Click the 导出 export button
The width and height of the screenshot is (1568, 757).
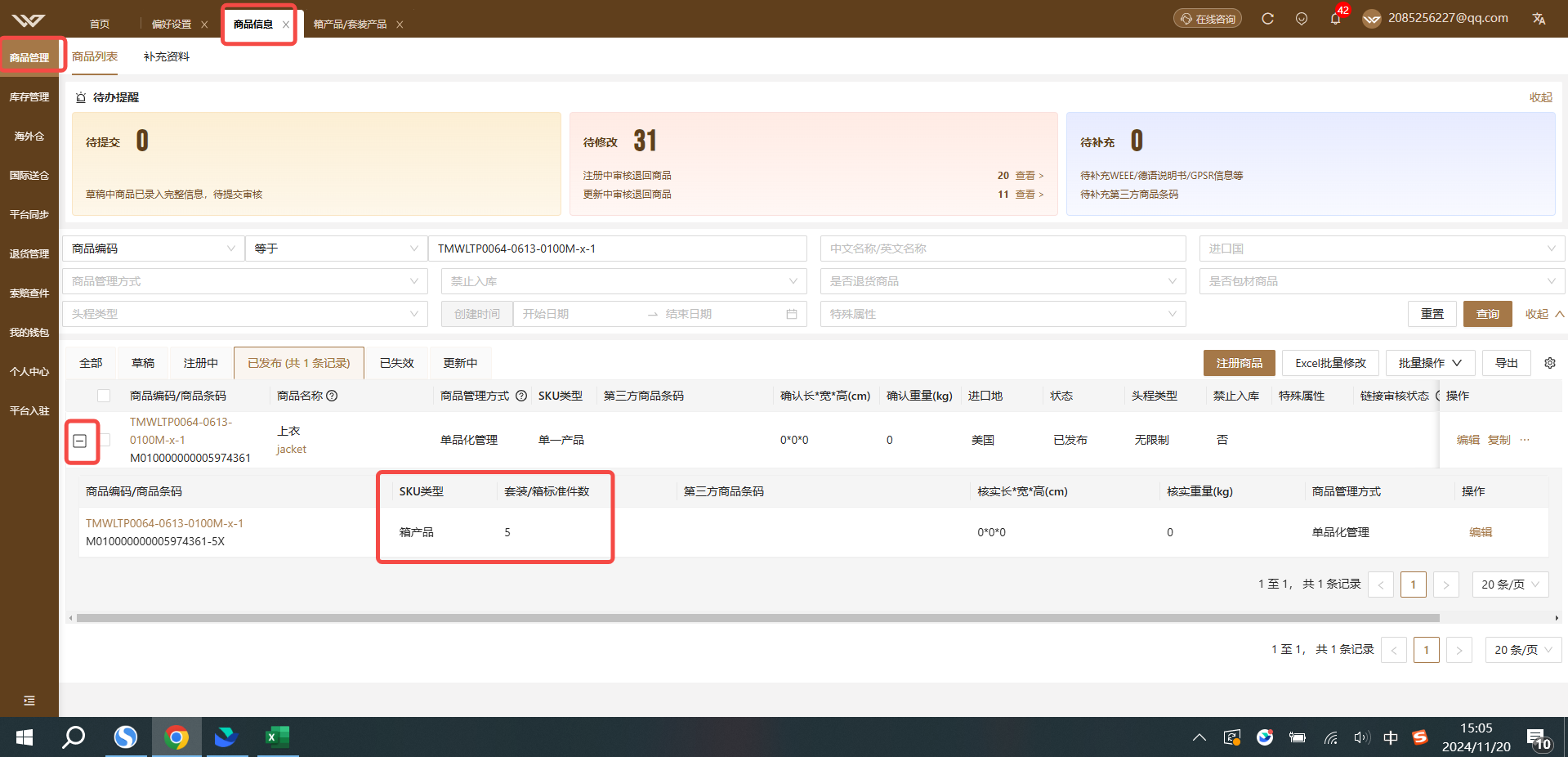point(1507,363)
